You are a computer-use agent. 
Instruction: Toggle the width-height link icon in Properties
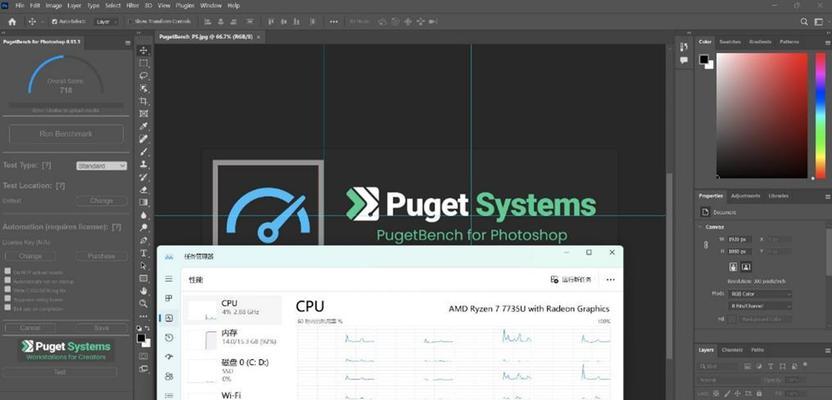(x=705, y=245)
